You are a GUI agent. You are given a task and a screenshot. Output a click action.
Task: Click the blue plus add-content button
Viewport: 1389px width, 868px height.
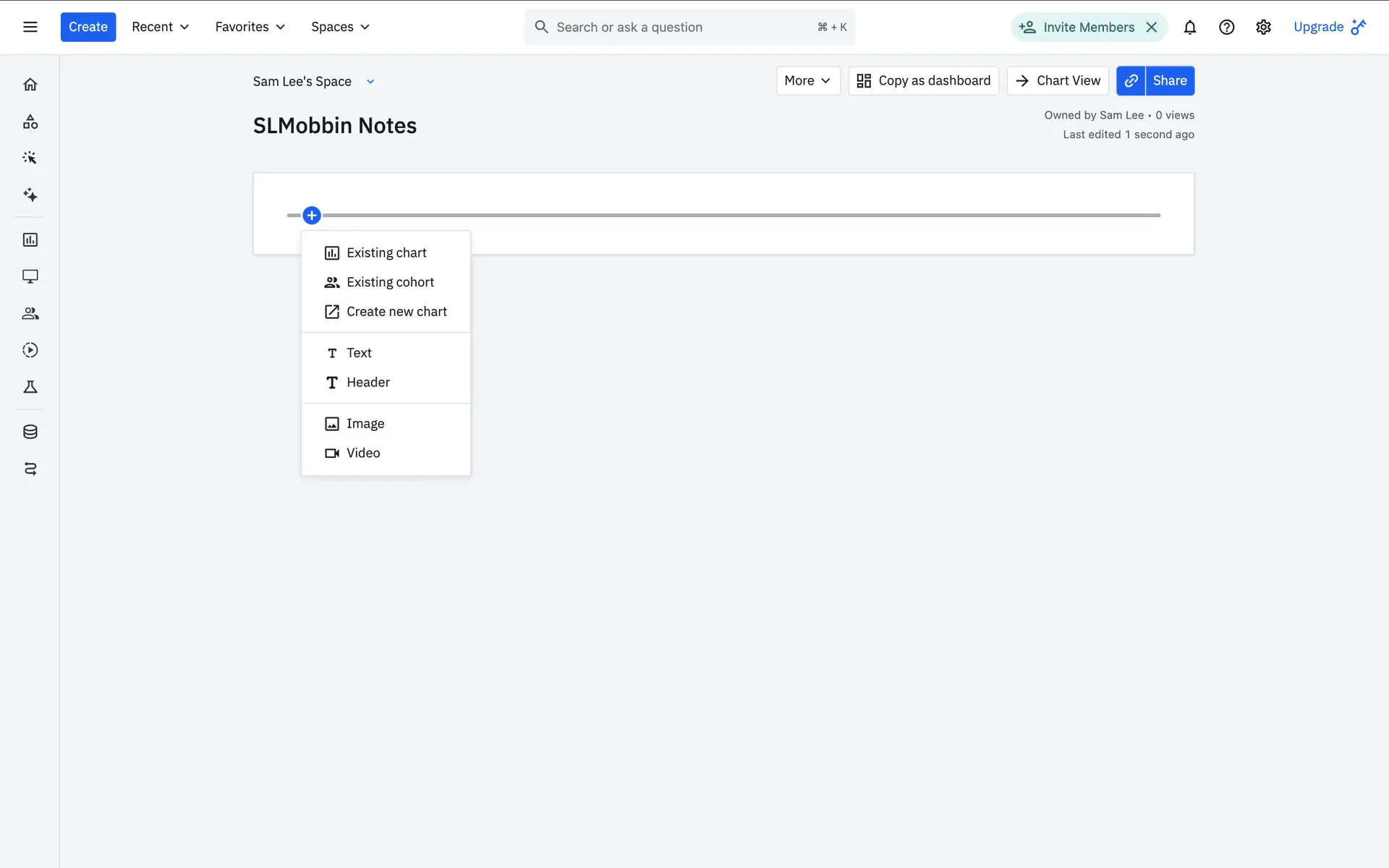coord(312,215)
